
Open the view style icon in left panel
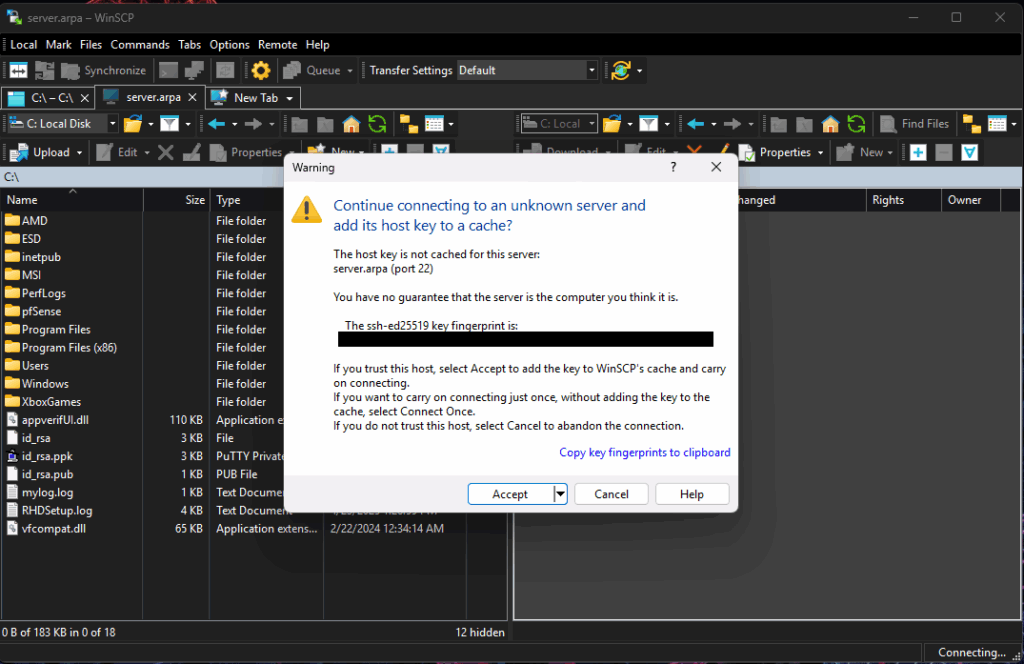[x=434, y=123]
